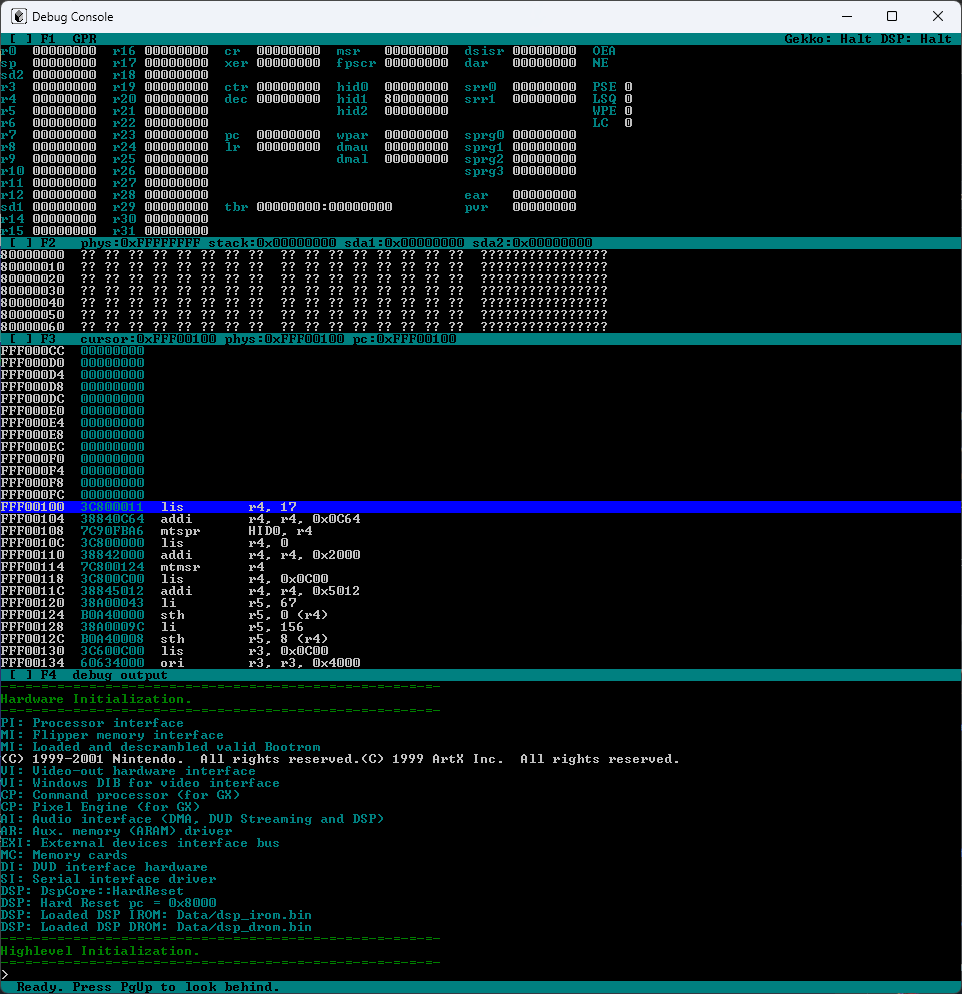The height and width of the screenshot is (994, 962).
Task: Select the hid1 value 80000000
Action: click(x=416, y=99)
